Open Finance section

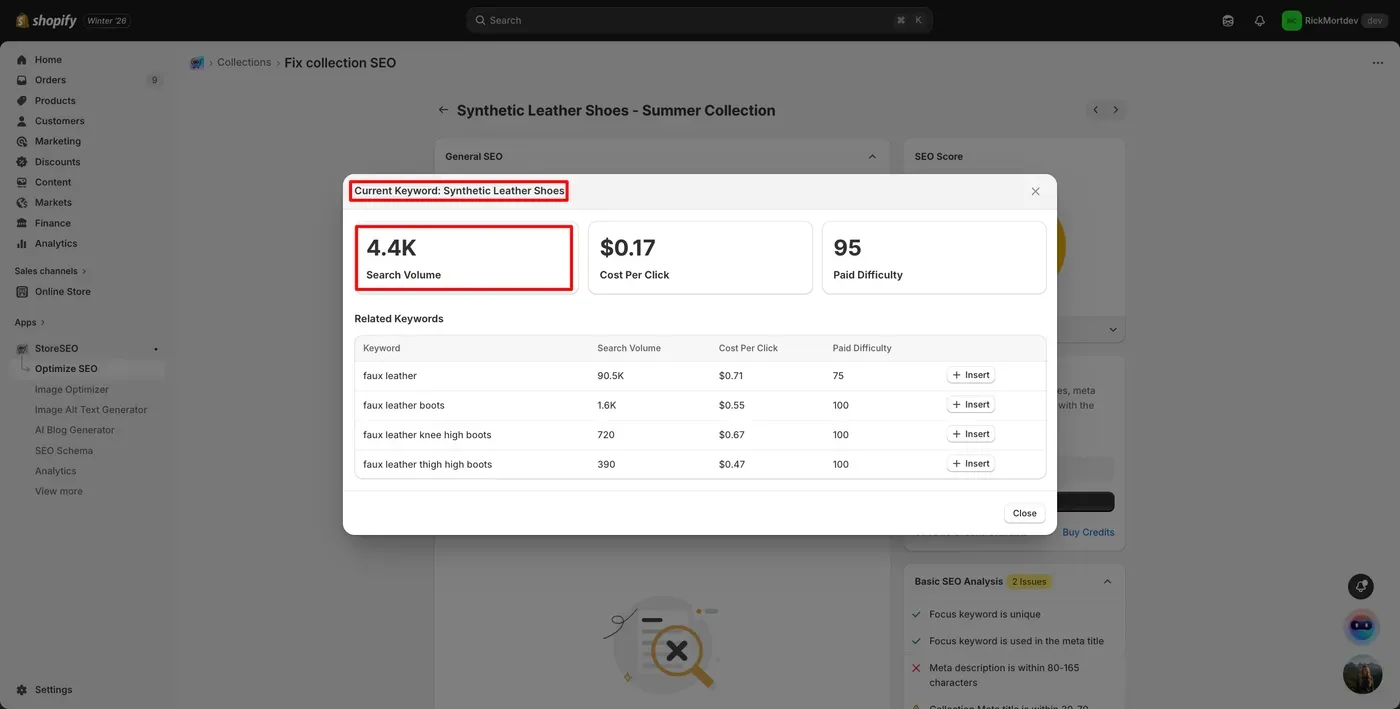point(52,223)
